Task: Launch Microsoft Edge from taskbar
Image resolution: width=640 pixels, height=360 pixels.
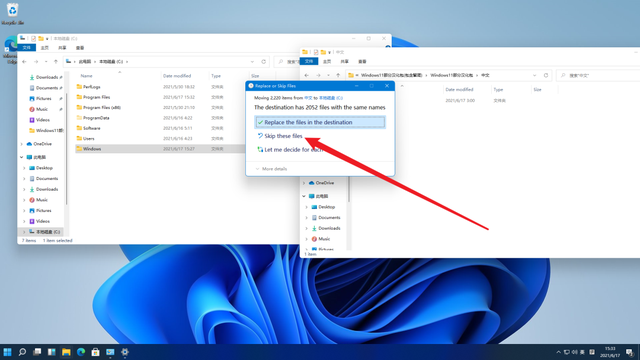Action: coord(81,352)
